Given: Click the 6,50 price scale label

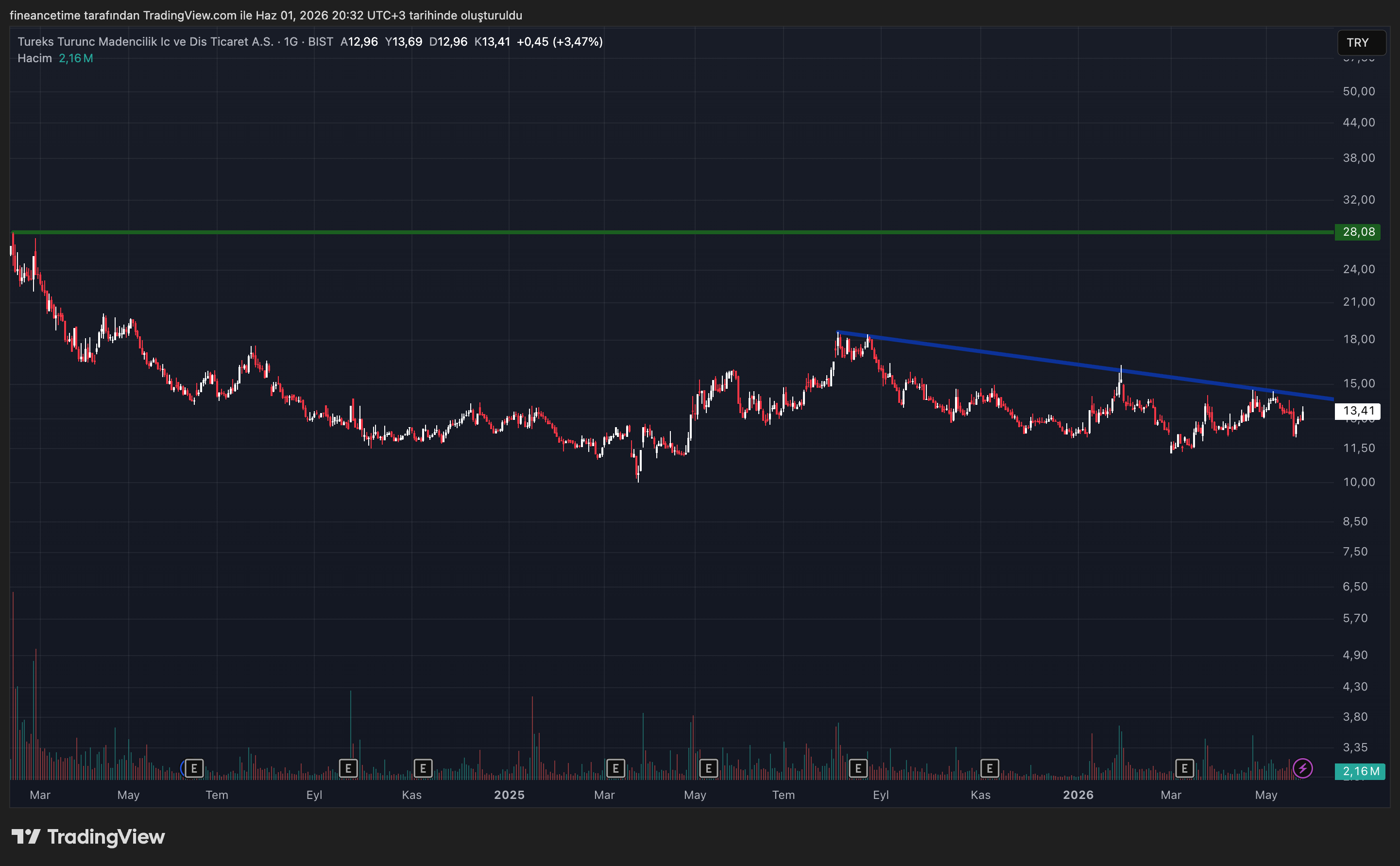Looking at the screenshot, I should pos(1355,587).
